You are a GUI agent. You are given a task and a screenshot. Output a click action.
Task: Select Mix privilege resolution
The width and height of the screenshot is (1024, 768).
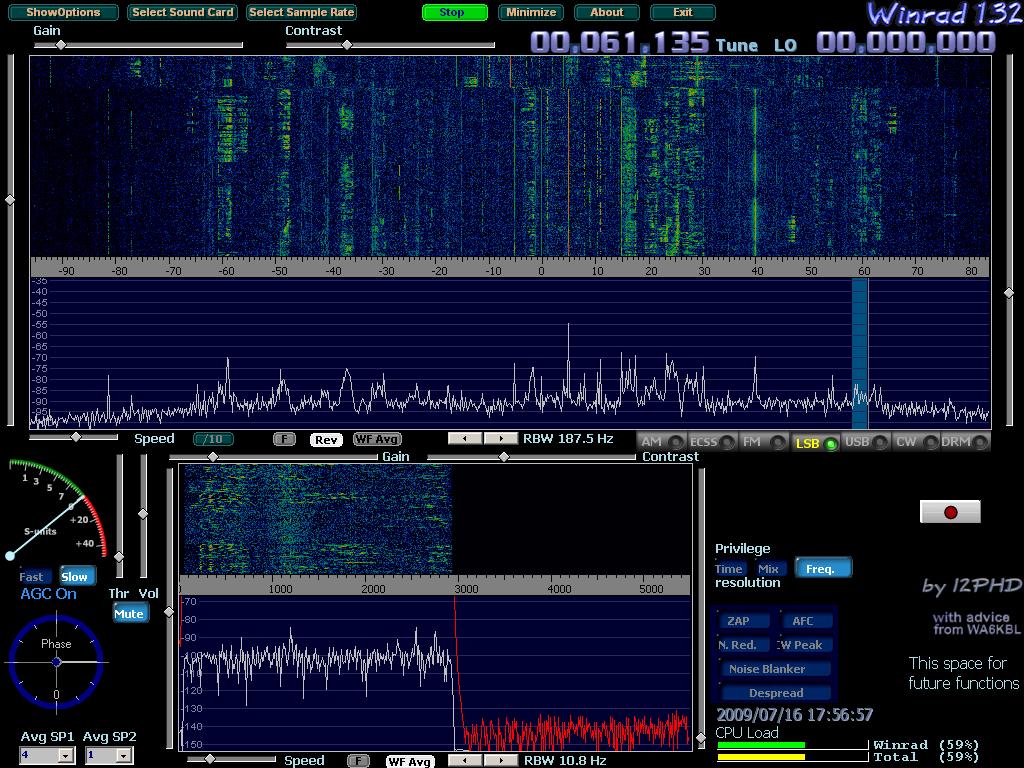769,569
